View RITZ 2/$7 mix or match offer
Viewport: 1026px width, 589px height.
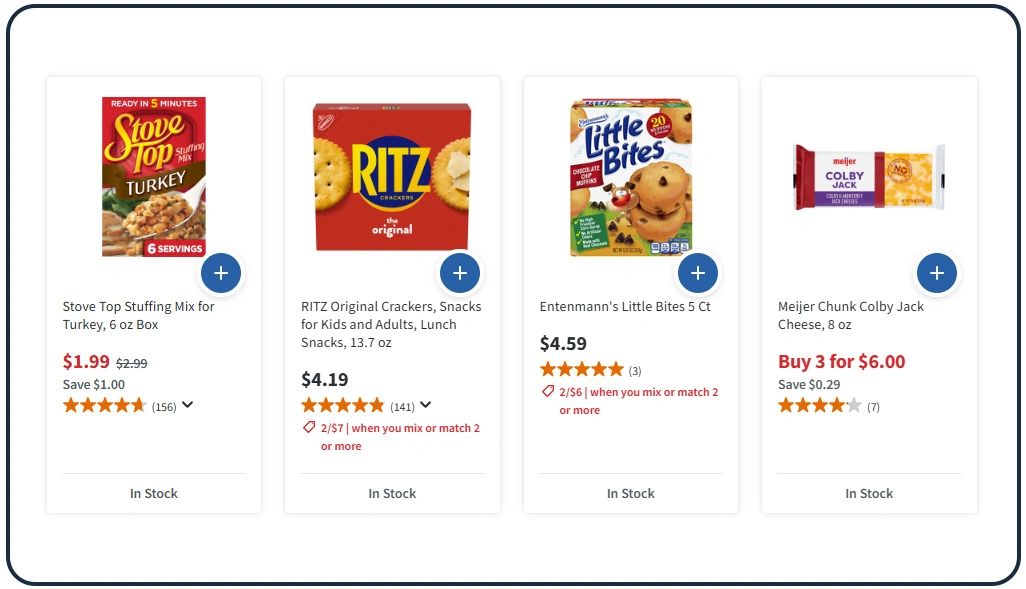coord(400,437)
